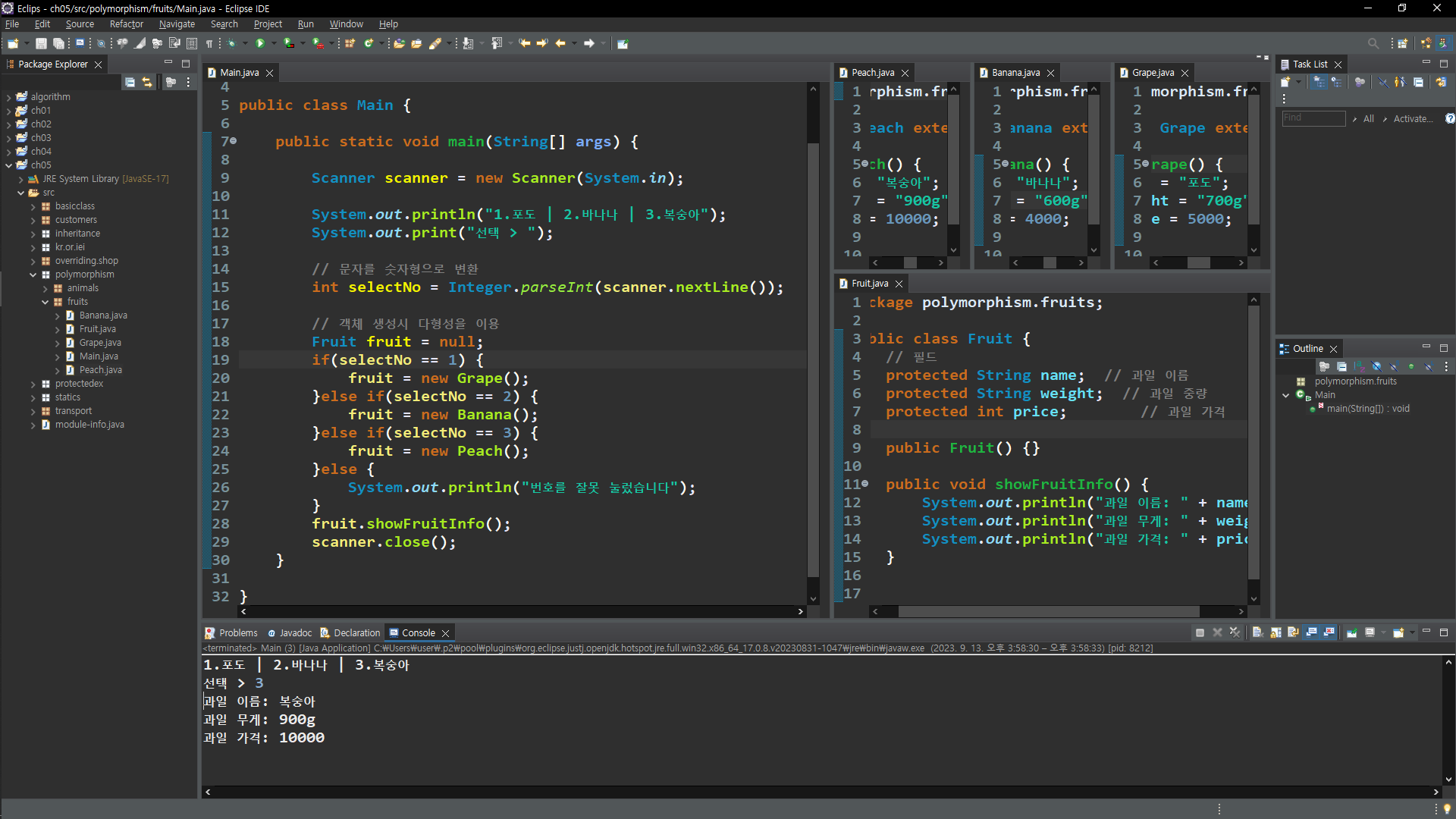Click Save in the toolbar
This screenshot has height=819, width=1456.
[41, 43]
